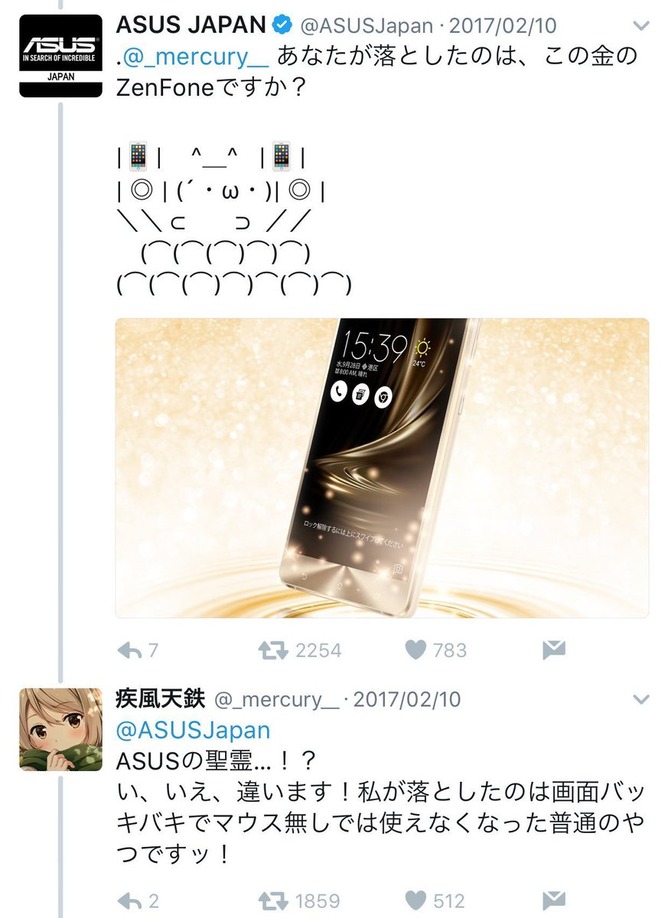Open the gold ZenFone image
The height and width of the screenshot is (918, 668).
coord(382,468)
